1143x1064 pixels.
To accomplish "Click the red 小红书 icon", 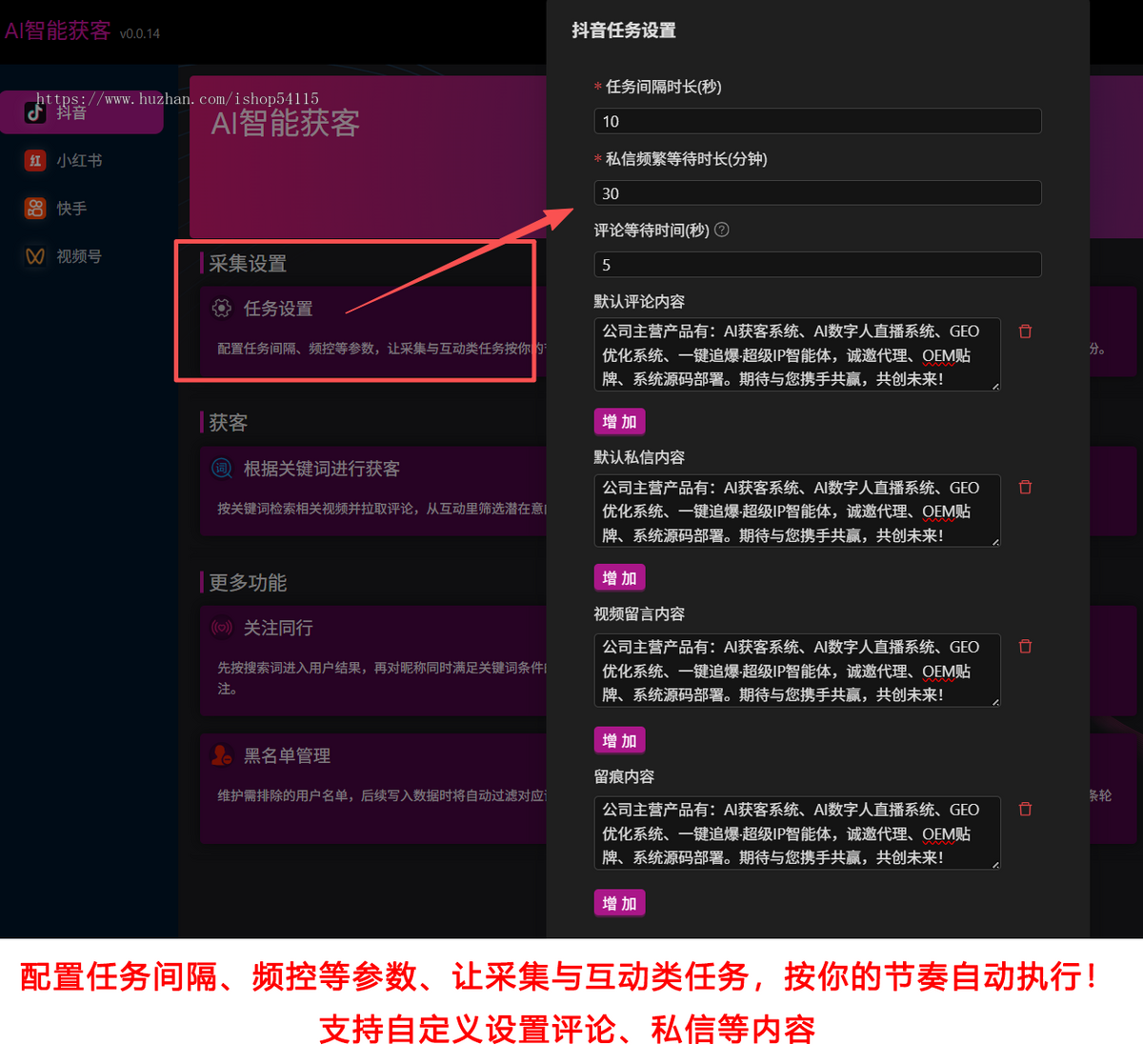I will (35, 160).
